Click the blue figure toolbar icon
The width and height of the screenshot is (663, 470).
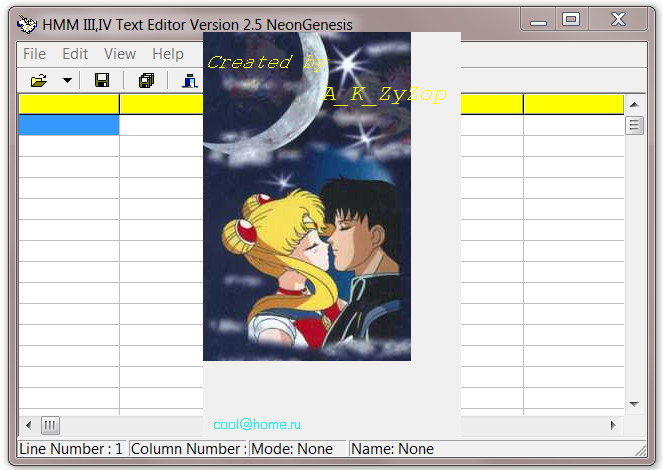[x=190, y=80]
